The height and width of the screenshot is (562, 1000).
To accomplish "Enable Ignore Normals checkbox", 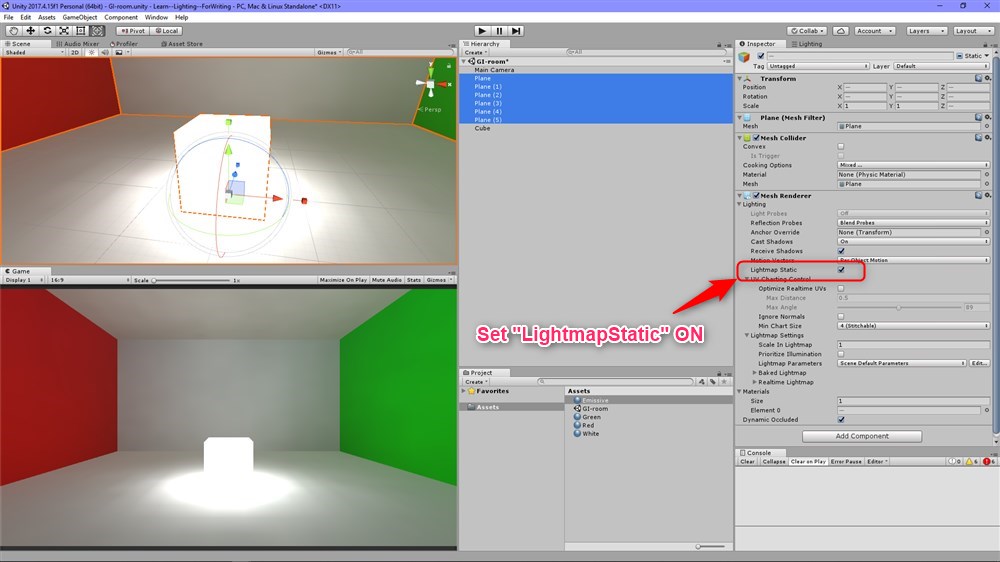I will click(x=841, y=316).
